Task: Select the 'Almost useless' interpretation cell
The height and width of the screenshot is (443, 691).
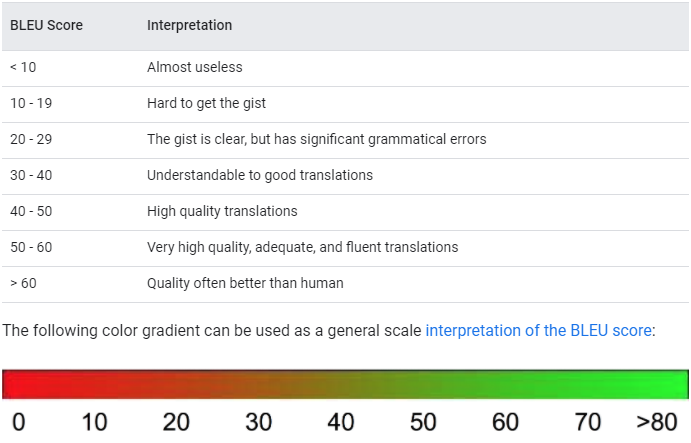Action: tap(195, 67)
